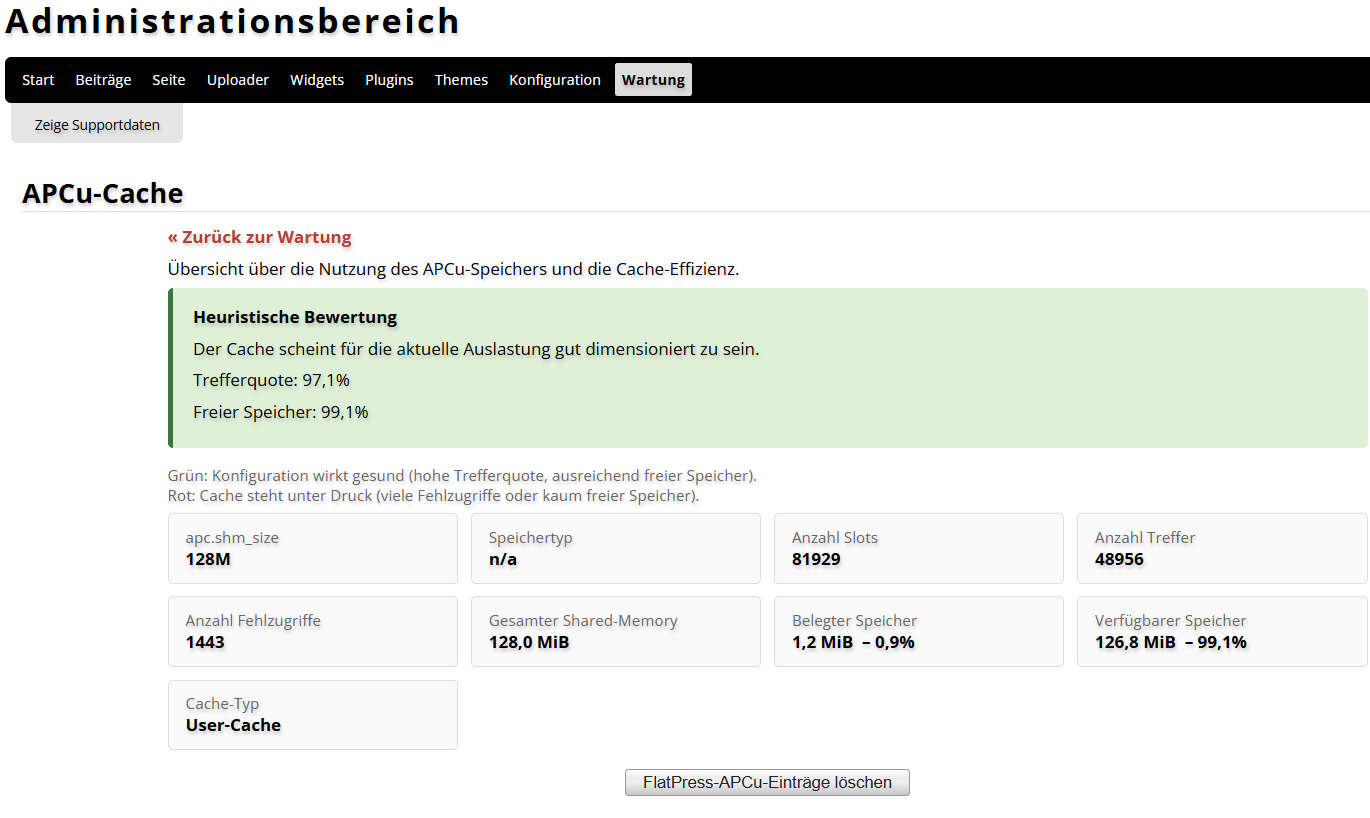Click the Heuristische Bewertung green box
This screenshot has height=818, width=1370.
[x=768, y=367]
